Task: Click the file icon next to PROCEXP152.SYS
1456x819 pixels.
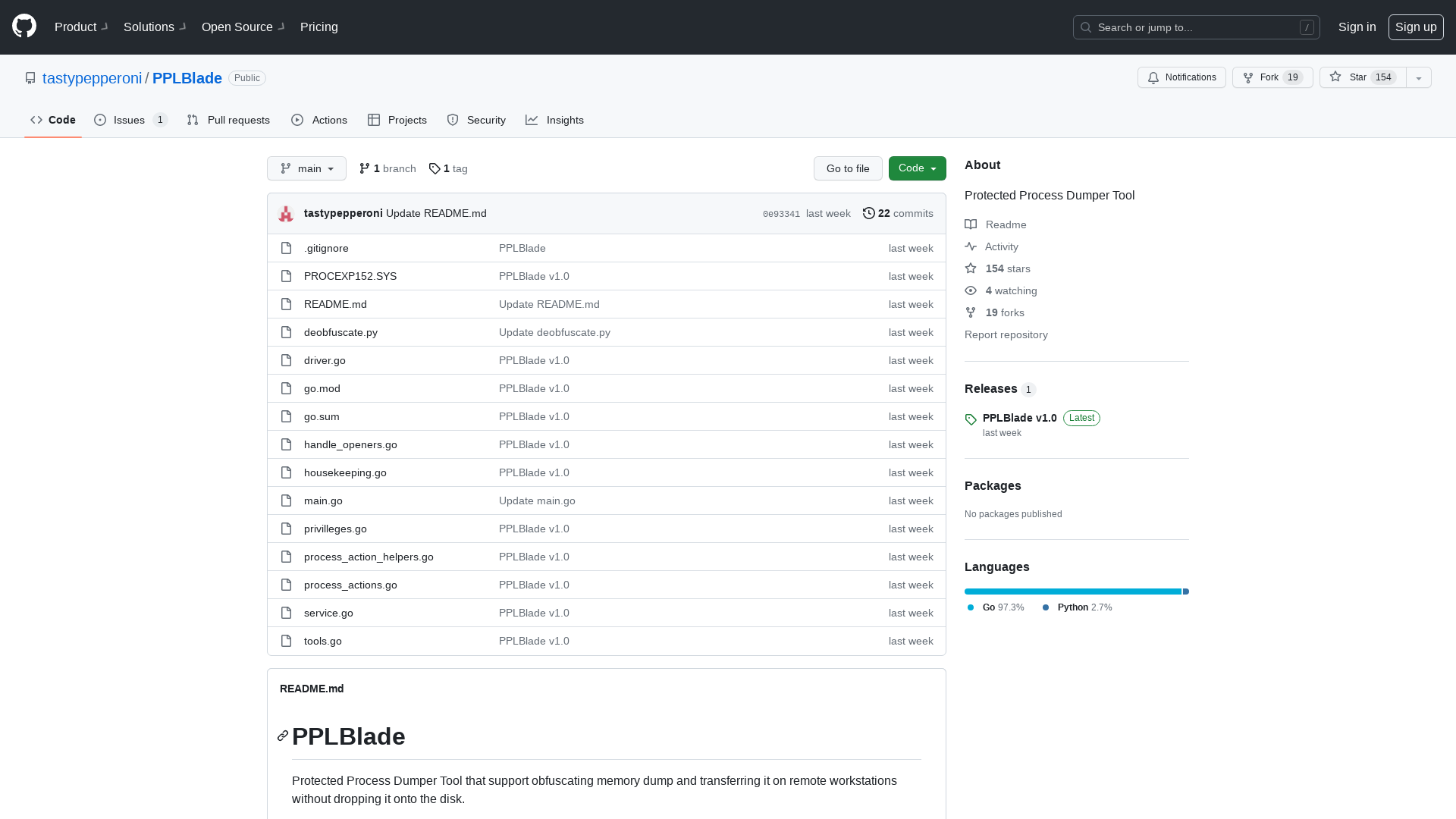Action: click(x=286, y=277)
